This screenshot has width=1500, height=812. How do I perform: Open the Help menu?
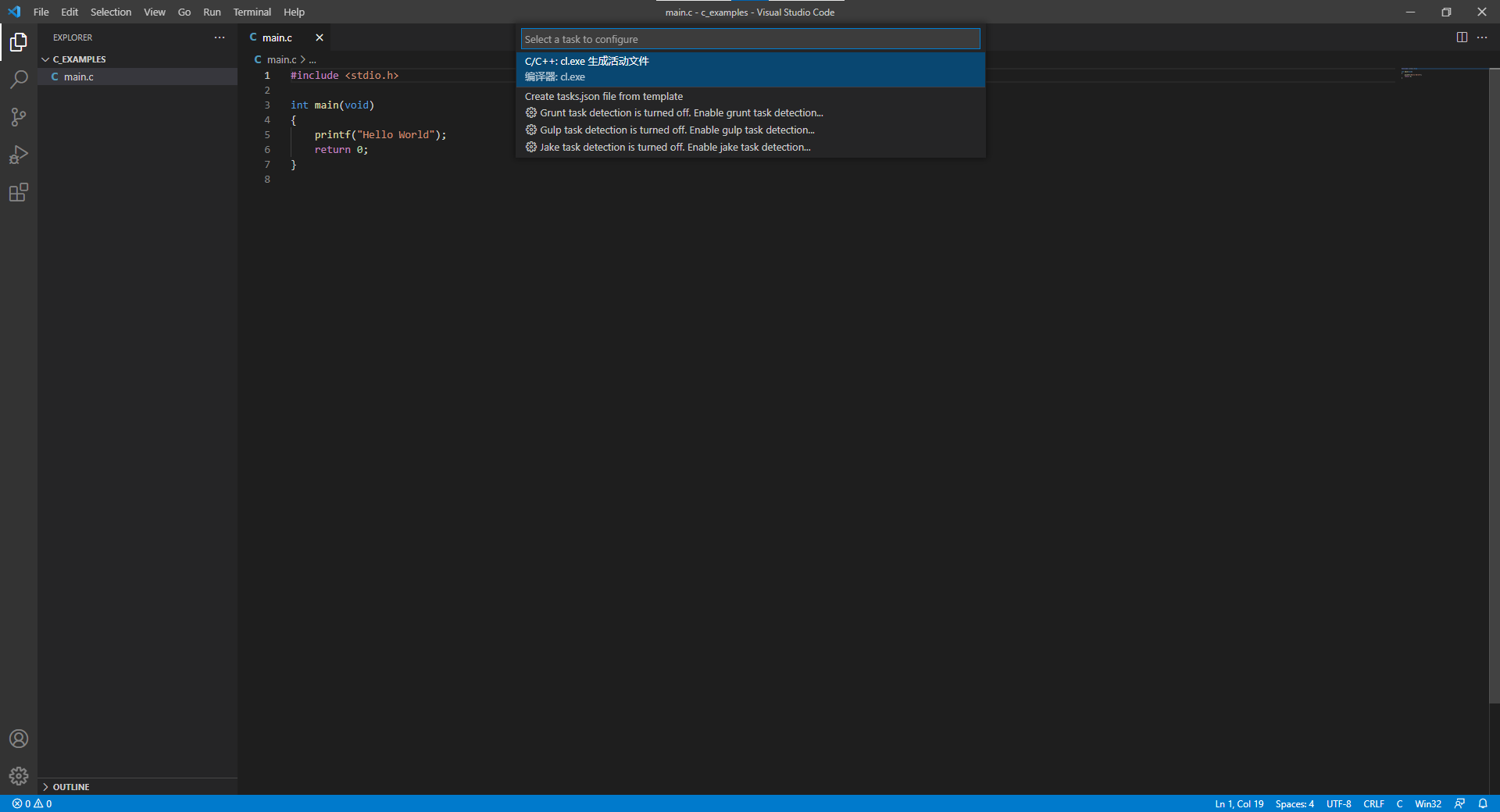[295, 12]
